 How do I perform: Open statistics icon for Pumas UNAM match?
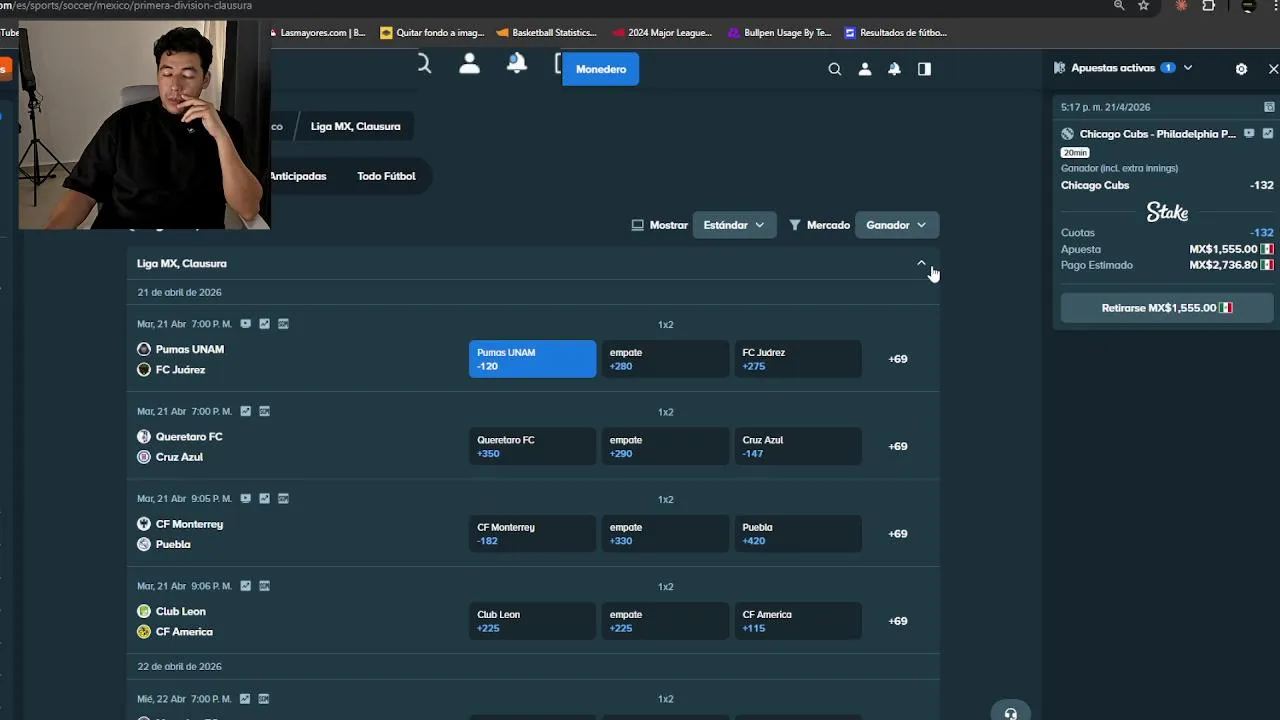tap(264, 324)
